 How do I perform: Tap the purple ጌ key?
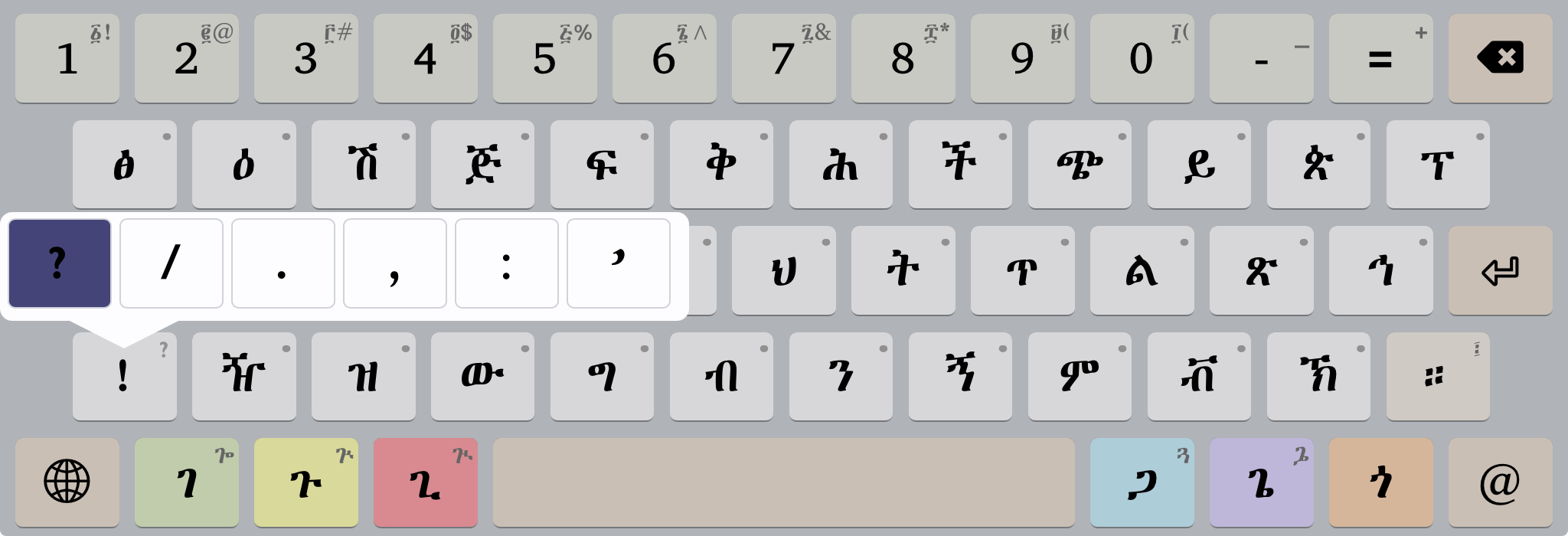tap(1262, 482)
